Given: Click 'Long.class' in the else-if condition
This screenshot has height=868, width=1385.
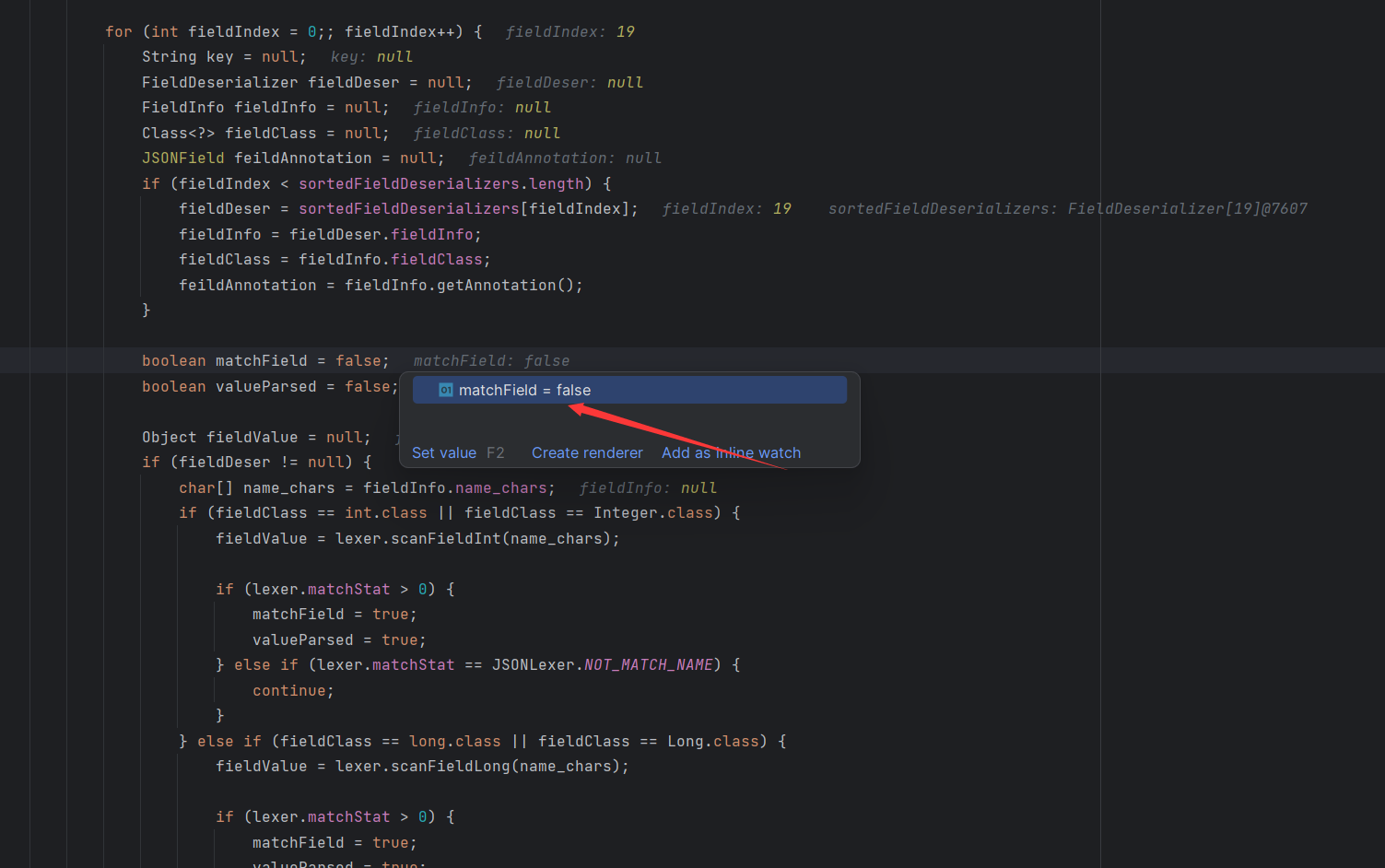Looking at the screenshot, I should (x=713, y=741).
